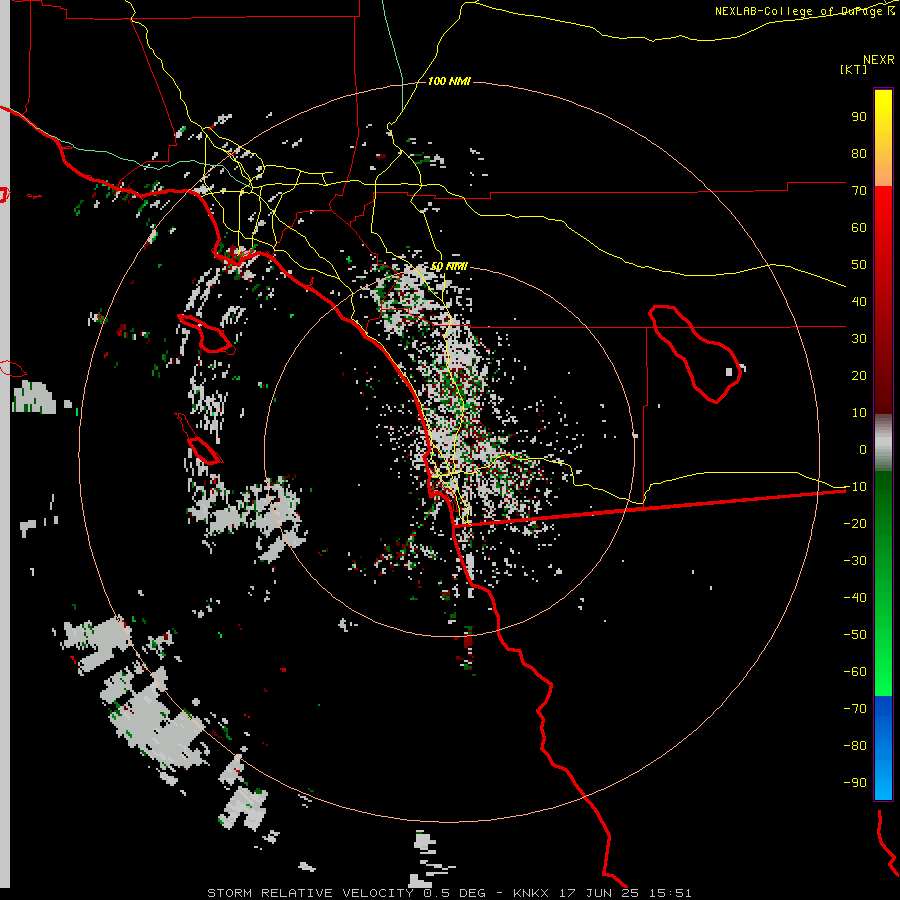900x900 pixels.
Task: Click the 50 NMI range ring label
Action: point(449,266)
